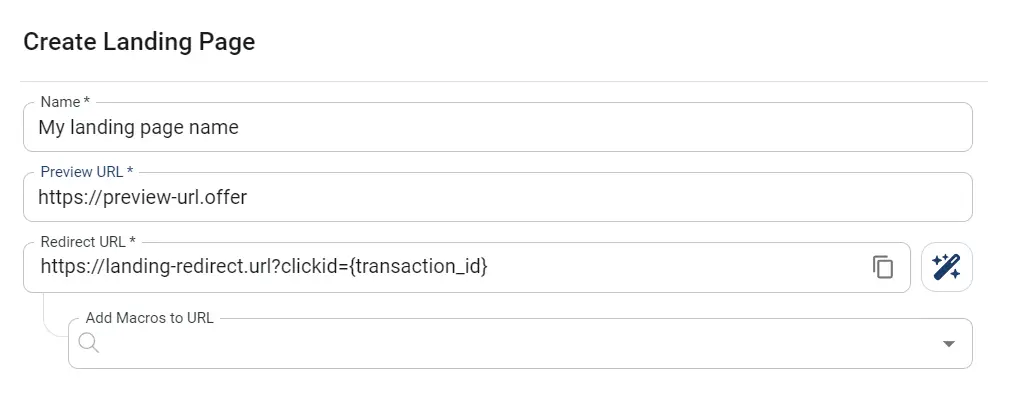Focus the Name input field

(x=498, y=127)
